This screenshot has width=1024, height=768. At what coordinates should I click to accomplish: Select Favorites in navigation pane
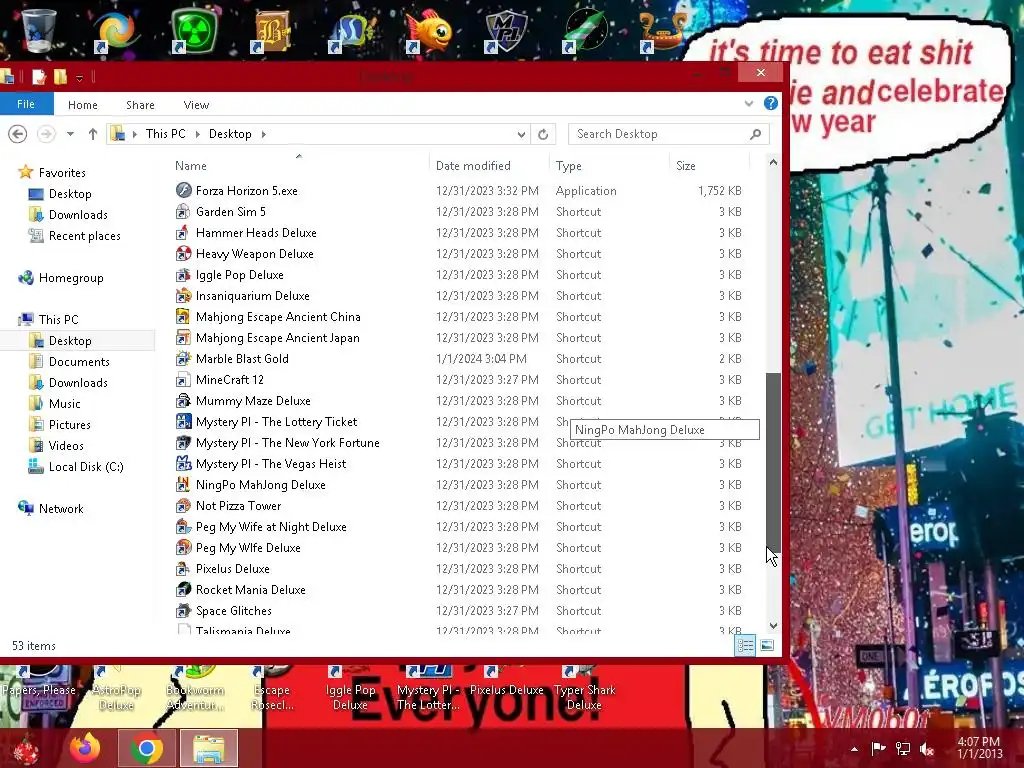62,172
